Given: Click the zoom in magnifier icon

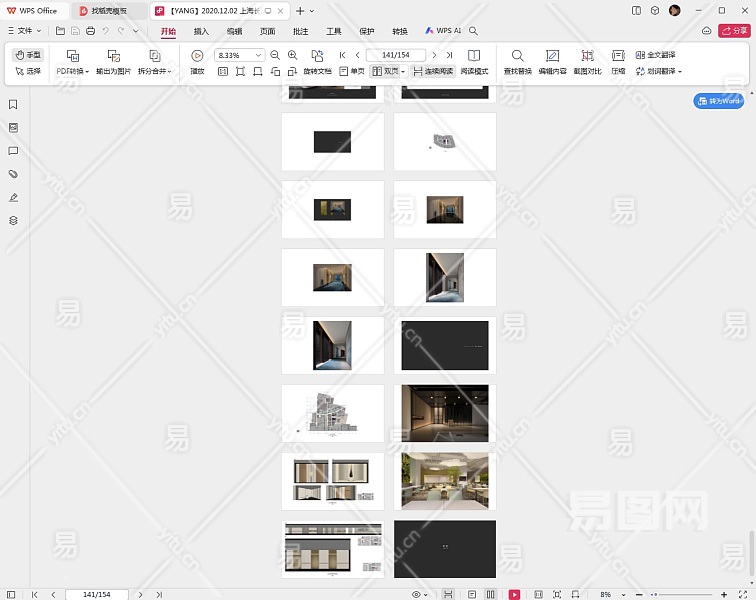Looking at the screenshot, I should click(x=292, y=56).
